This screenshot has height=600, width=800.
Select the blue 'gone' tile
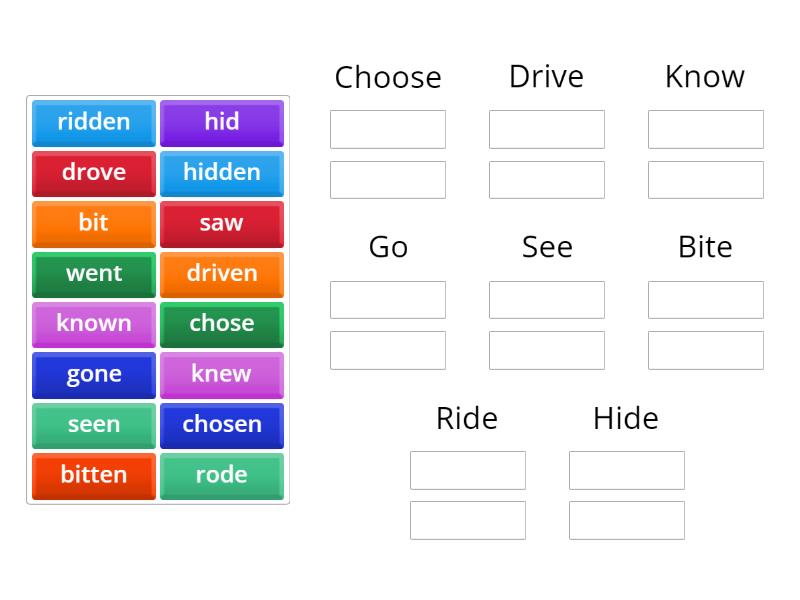pyautogui.click(x=93, y=374)
